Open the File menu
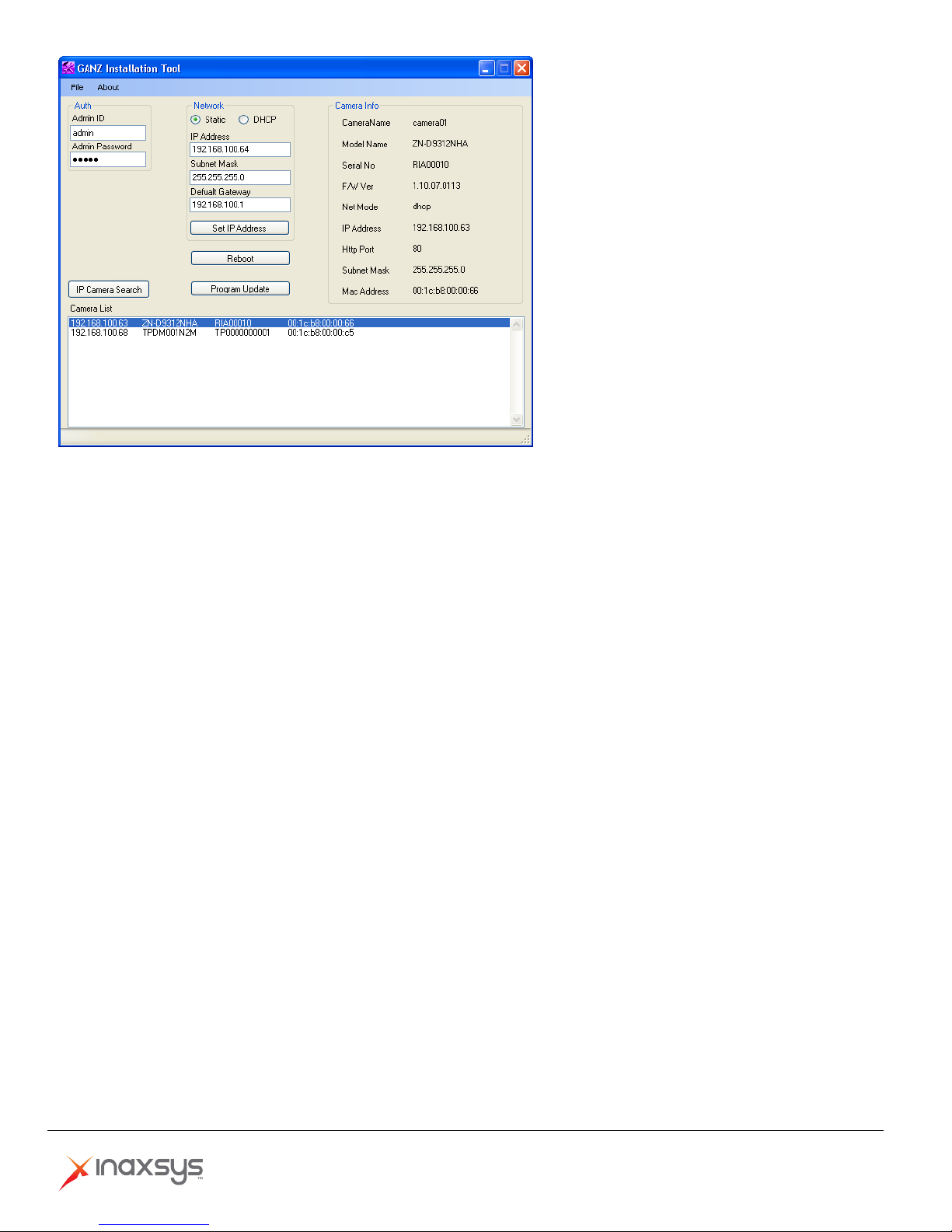Viewport: 952px width, 1232px height. [77, 88]
